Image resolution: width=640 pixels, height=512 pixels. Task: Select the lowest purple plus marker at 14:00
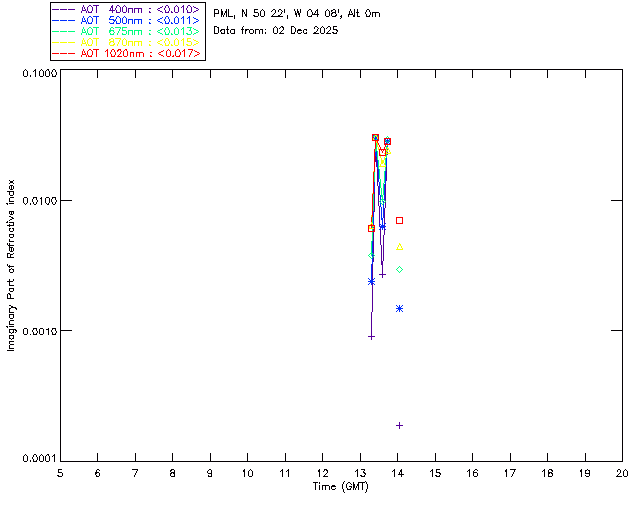[x=400, y=425]
